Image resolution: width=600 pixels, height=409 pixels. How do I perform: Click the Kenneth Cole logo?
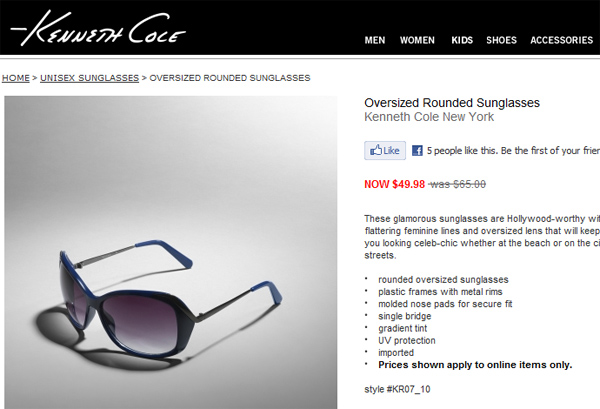98,28
